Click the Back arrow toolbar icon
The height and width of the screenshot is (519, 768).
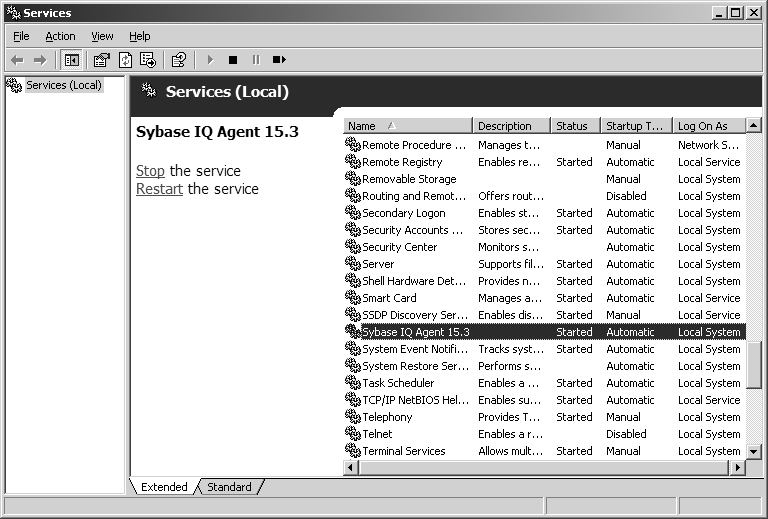(x=17, y=60)
